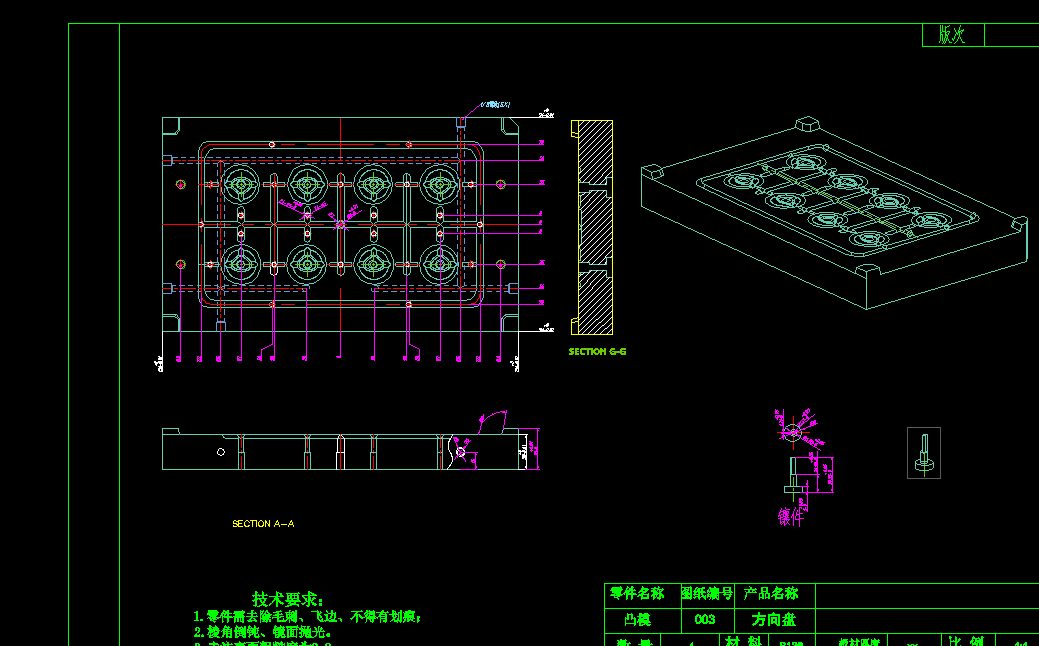Click the '零件名称' title block cell
The height and width of the screenshot is (646, 1039).
click(642, 595)
